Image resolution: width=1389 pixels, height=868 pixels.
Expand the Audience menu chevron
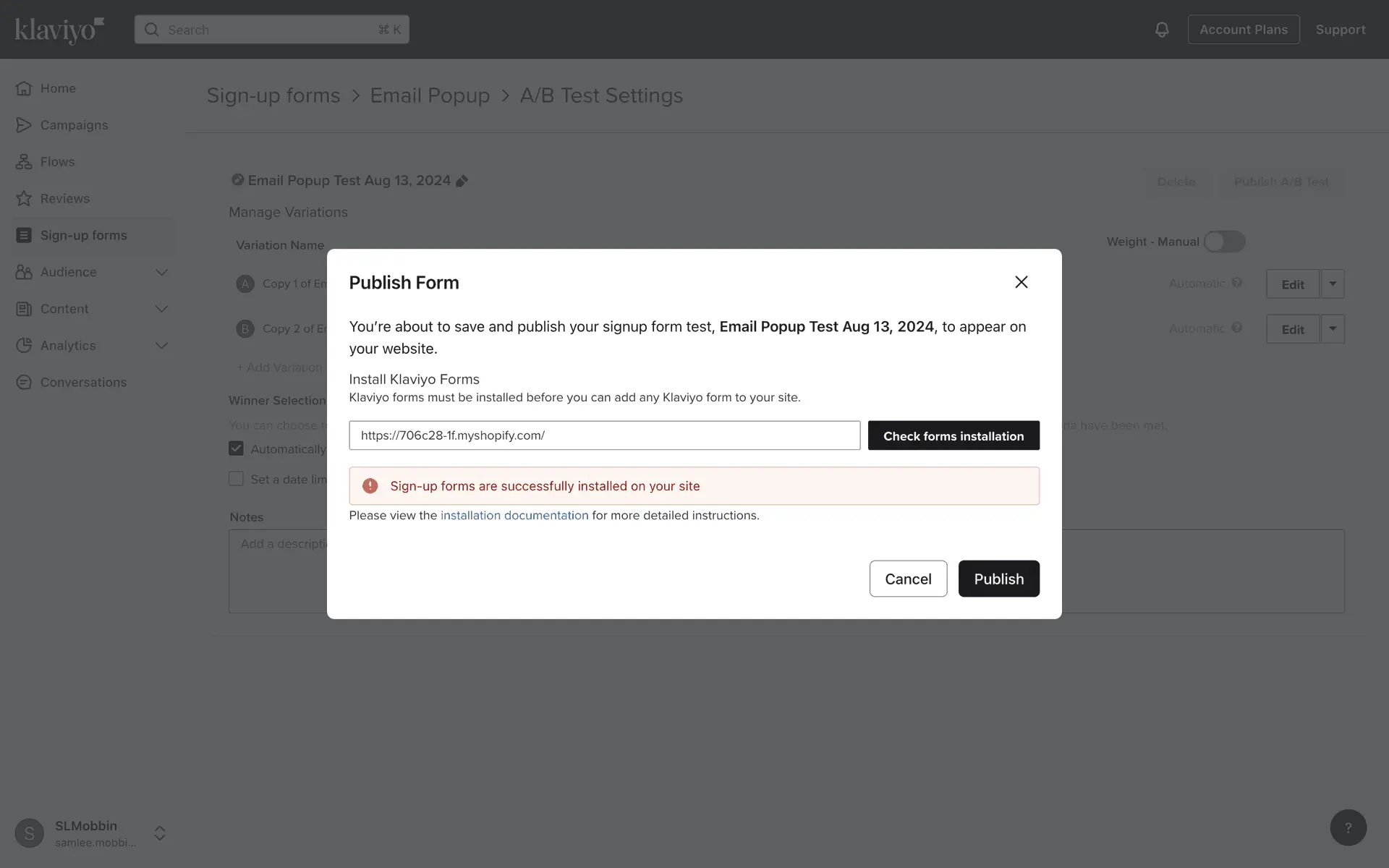pos(161,273)
